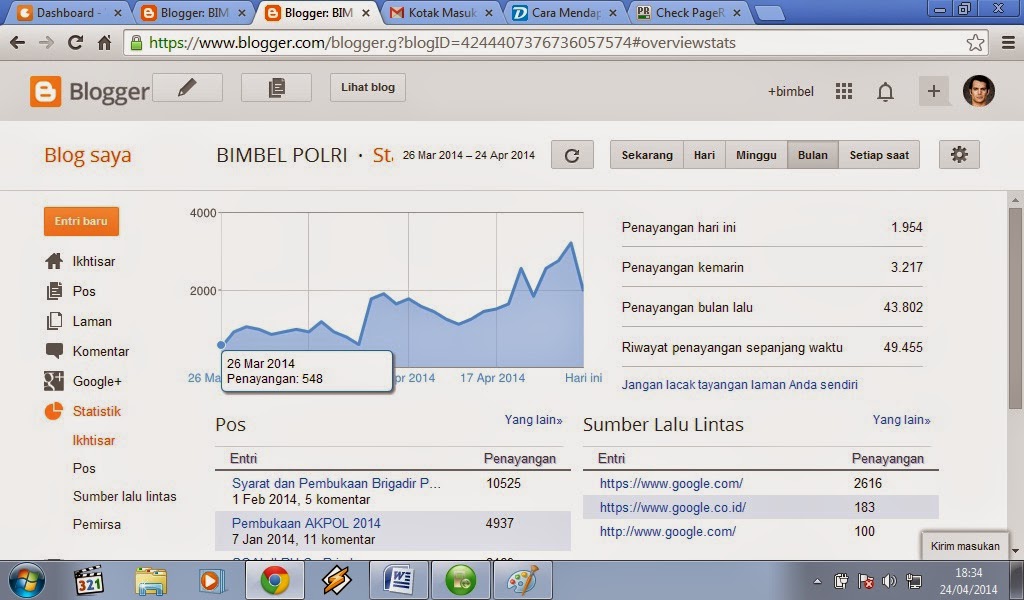The height and width of the screenshot is (600, 1024).
Task: Refresh the statistics with the reload icon
Action: tap(571, 154)
